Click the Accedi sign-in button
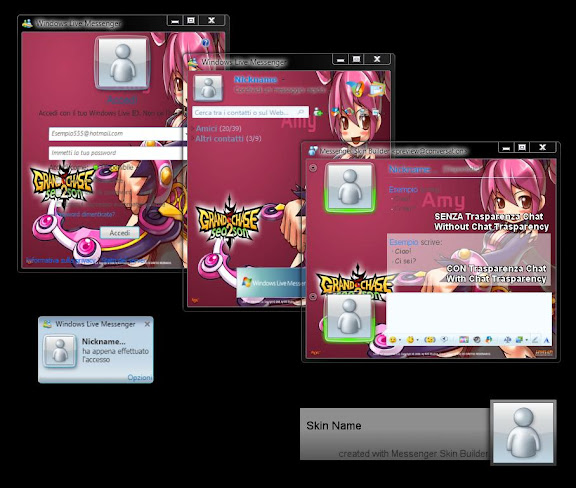576x488 pixels. (120, 233)
